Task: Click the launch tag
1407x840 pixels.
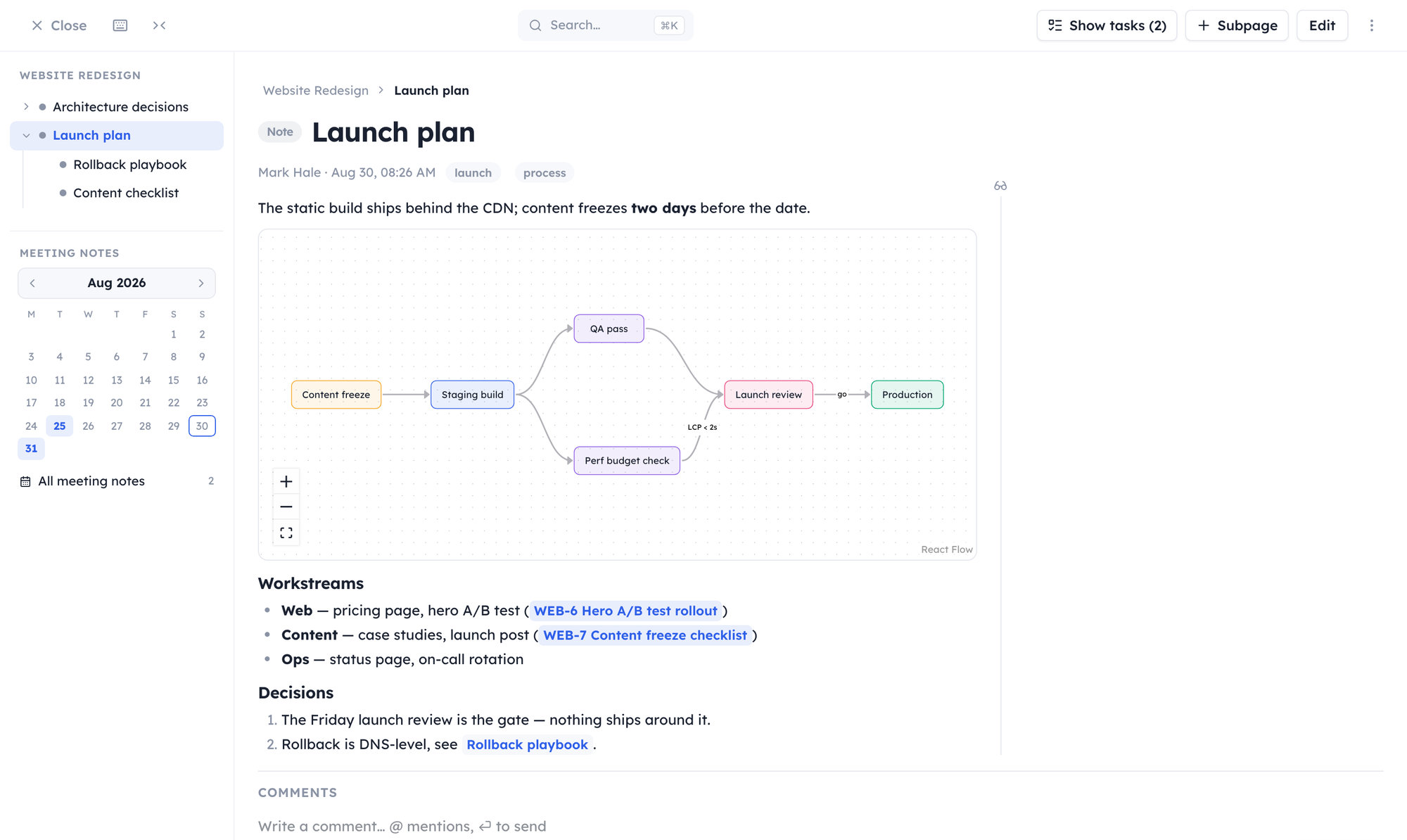Action: pos(473,172)
